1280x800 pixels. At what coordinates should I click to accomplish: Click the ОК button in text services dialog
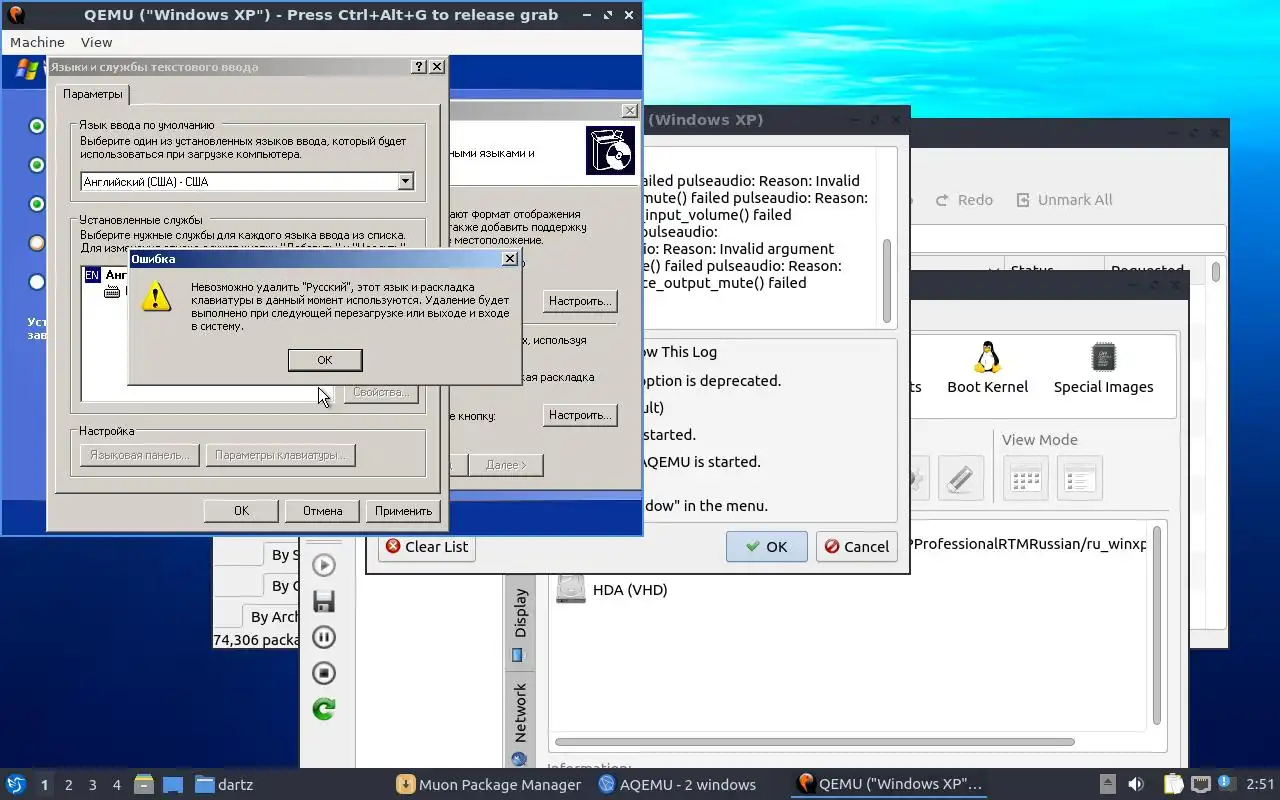click(241, 510)
